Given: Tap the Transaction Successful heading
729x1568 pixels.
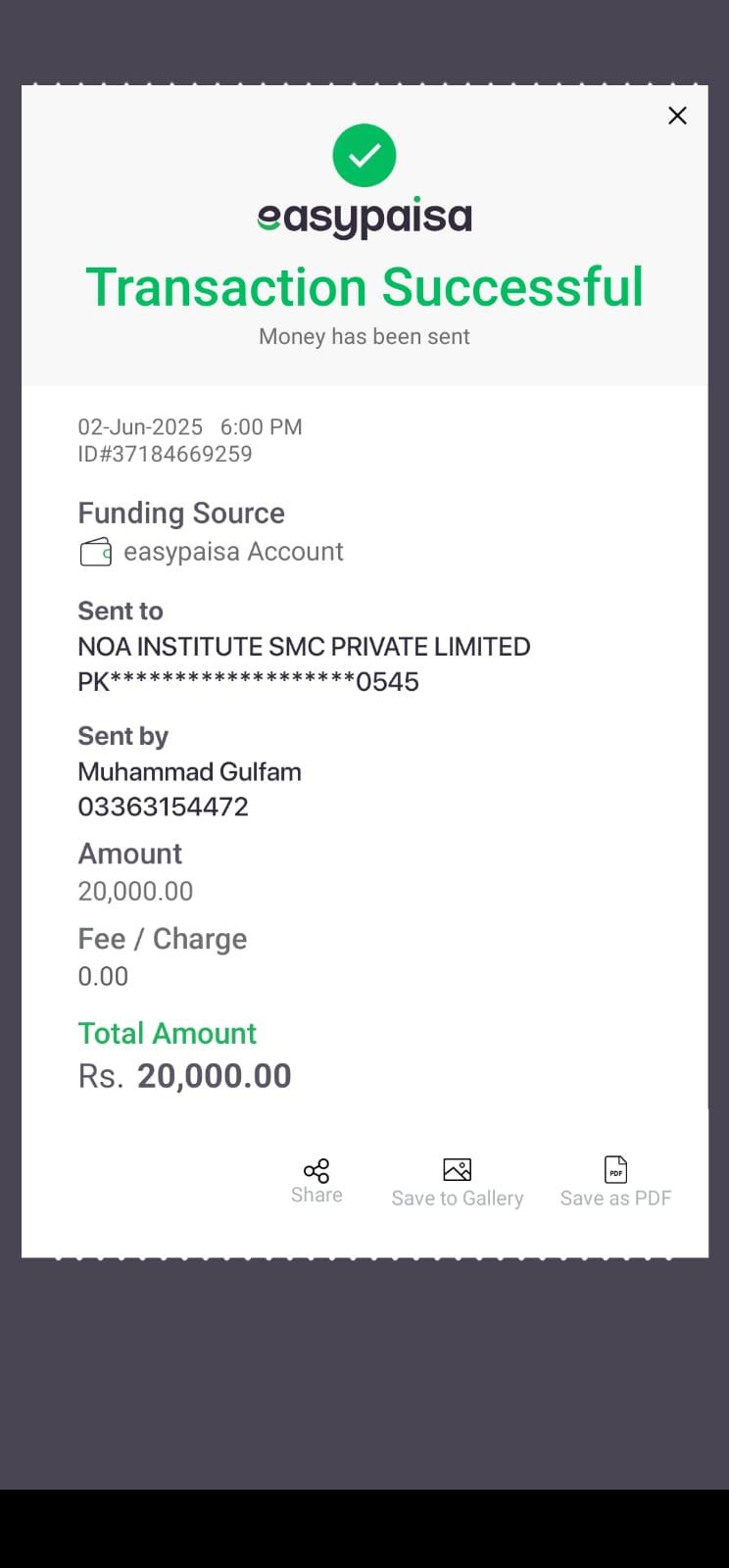Looking at the screenshot, I should click(x=364, y=287).
